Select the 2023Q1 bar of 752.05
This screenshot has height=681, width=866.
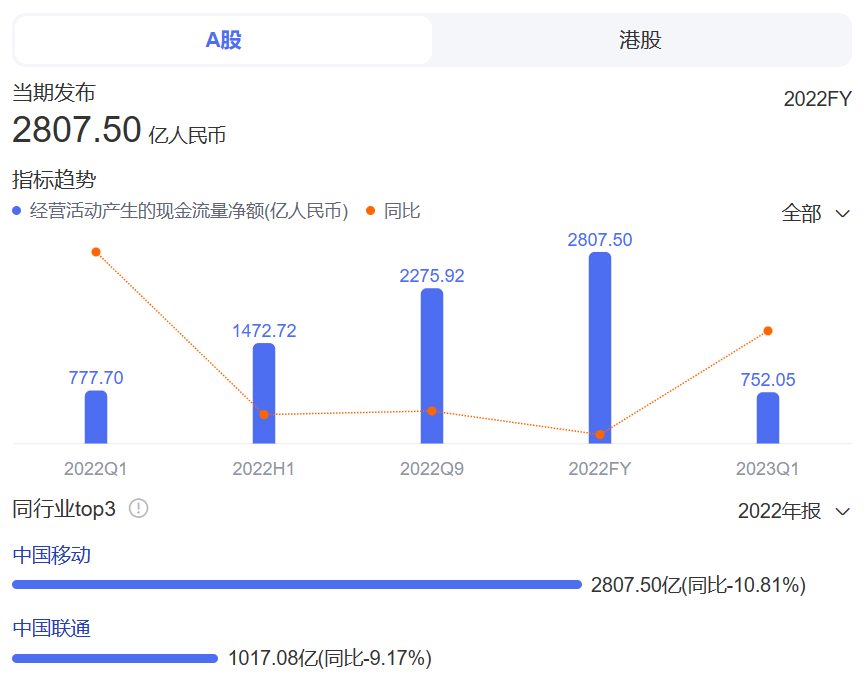coord(768,418)
